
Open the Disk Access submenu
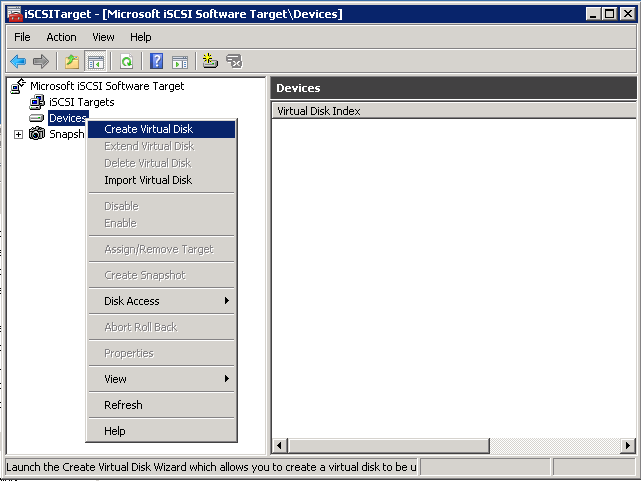coord(160,301)
